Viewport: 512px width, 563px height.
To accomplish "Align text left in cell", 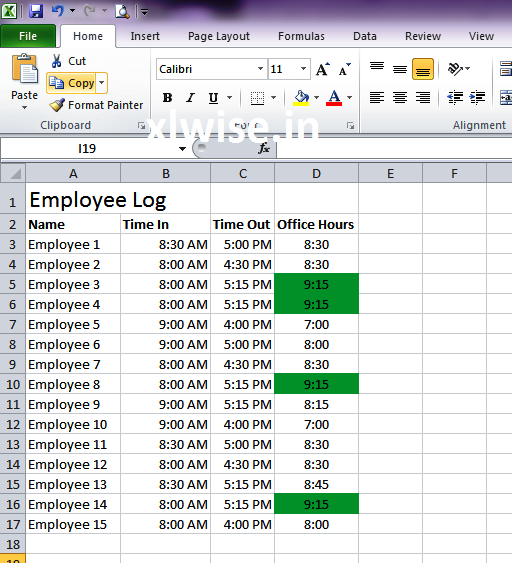I will tap(377, 97).
